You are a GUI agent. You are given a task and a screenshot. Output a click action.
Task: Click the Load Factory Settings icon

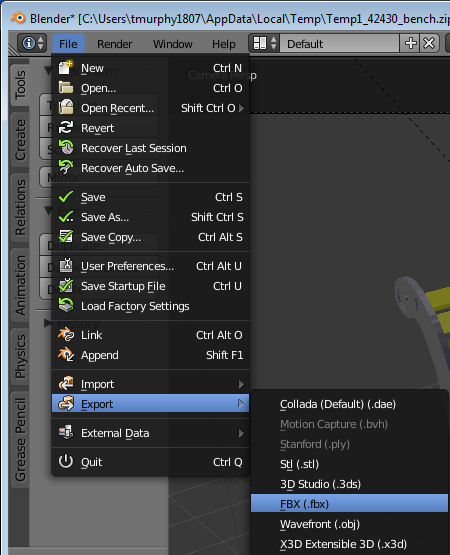coord(65,306)
